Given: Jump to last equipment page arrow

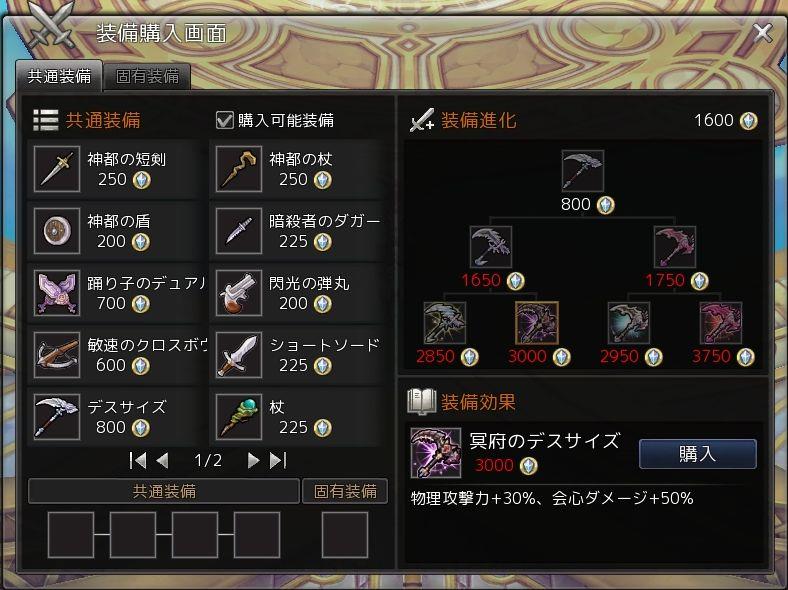Looking at the screenshot, I should tap(278, 460).
